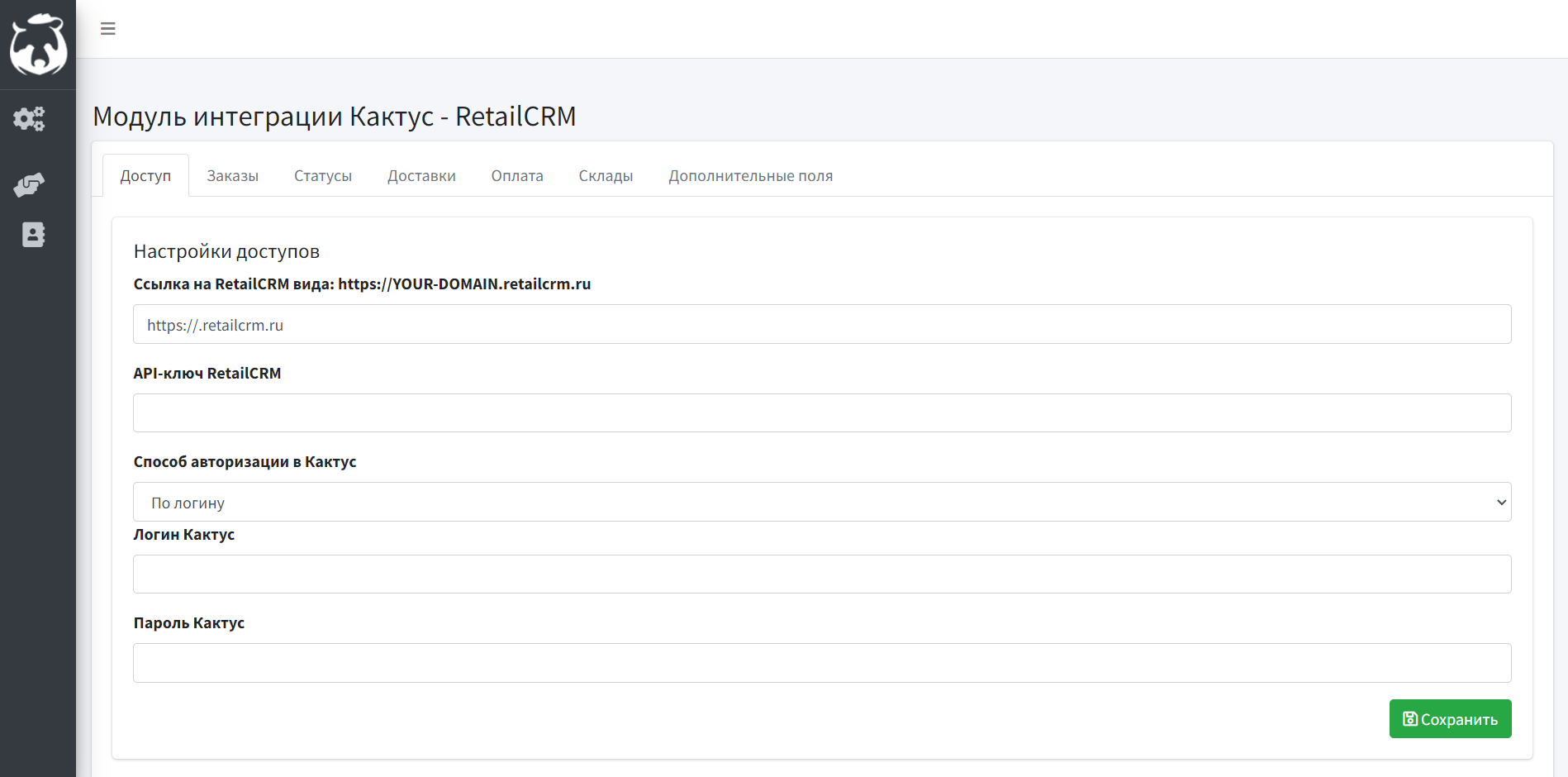Switch to the Доступ tab

click(145, 175)
